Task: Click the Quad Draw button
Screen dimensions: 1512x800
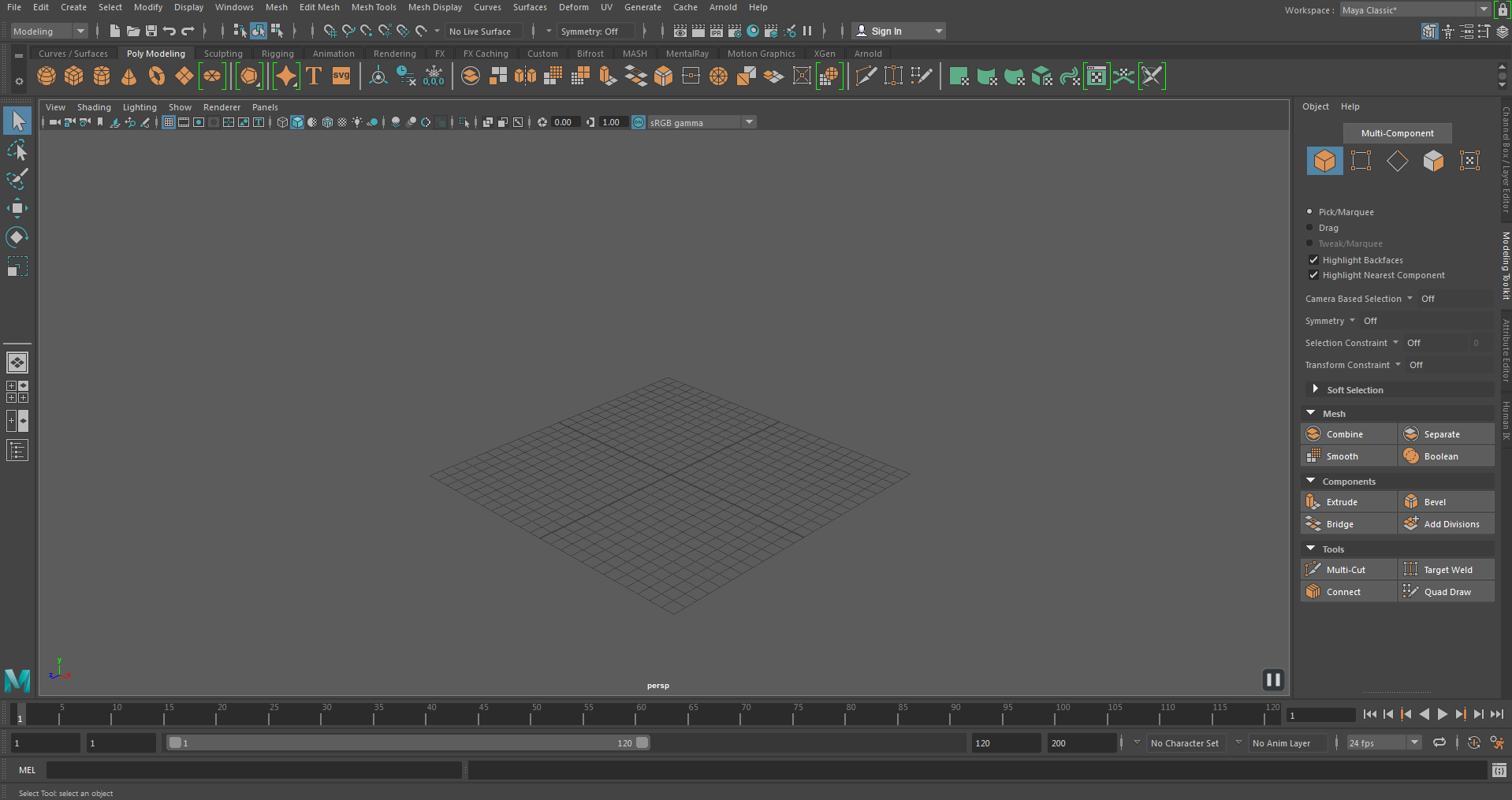Action: pos(1447,592)
